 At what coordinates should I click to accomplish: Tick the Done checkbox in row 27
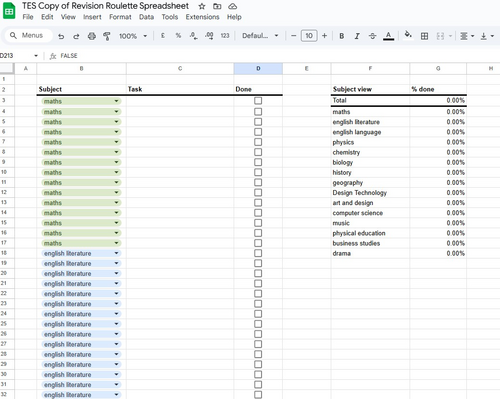(258, 344)
